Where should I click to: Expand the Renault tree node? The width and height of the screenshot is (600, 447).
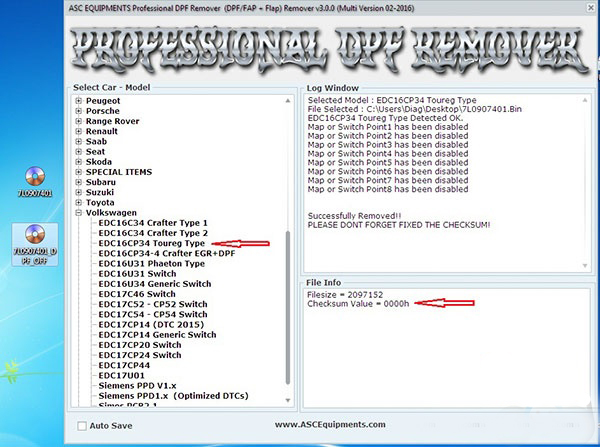pyautogui.click(x=78, y=131)
